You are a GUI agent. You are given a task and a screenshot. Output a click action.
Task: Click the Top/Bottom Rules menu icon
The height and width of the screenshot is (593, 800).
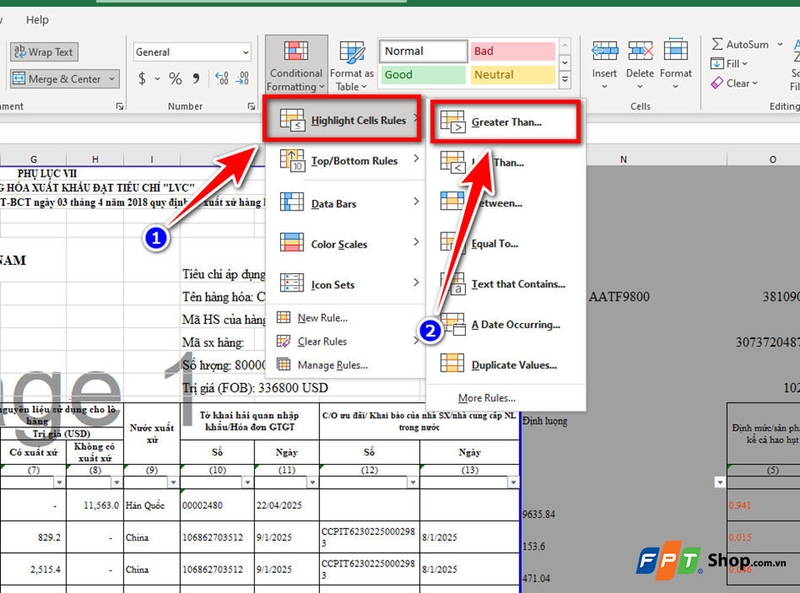pyautogui.click(x=292, y=160)
